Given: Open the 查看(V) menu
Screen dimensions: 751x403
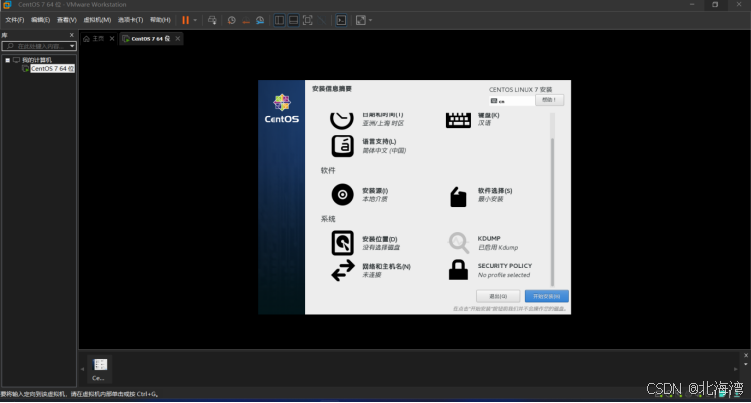Looking at the screenshot, I should coord(67,20).
